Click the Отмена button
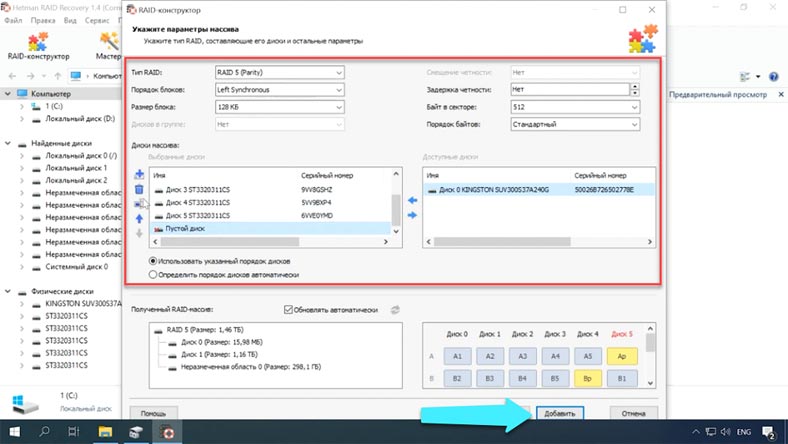Viewport: 788px width, 444px height. tap(626, 412)
